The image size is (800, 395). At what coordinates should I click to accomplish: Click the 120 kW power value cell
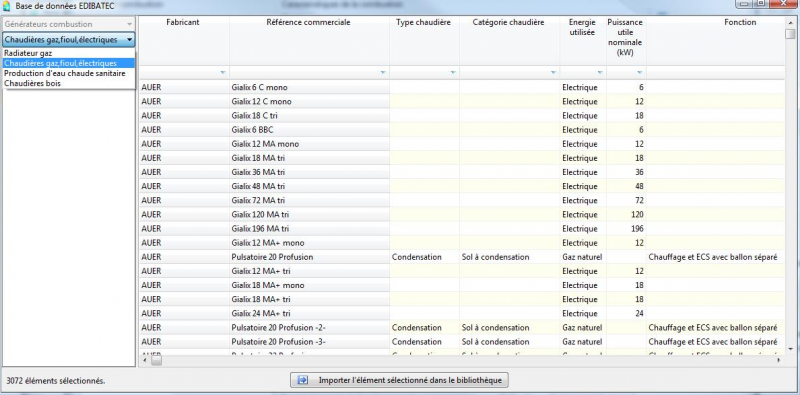(626, 214)
